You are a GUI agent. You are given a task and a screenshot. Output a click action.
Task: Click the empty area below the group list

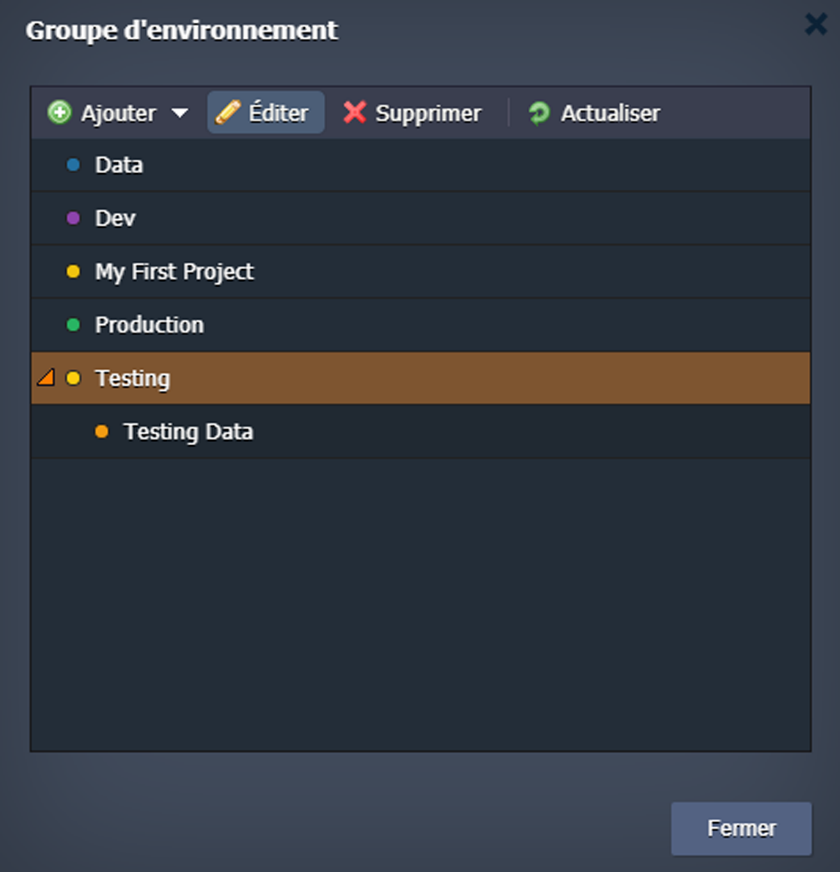click(420, 600)
